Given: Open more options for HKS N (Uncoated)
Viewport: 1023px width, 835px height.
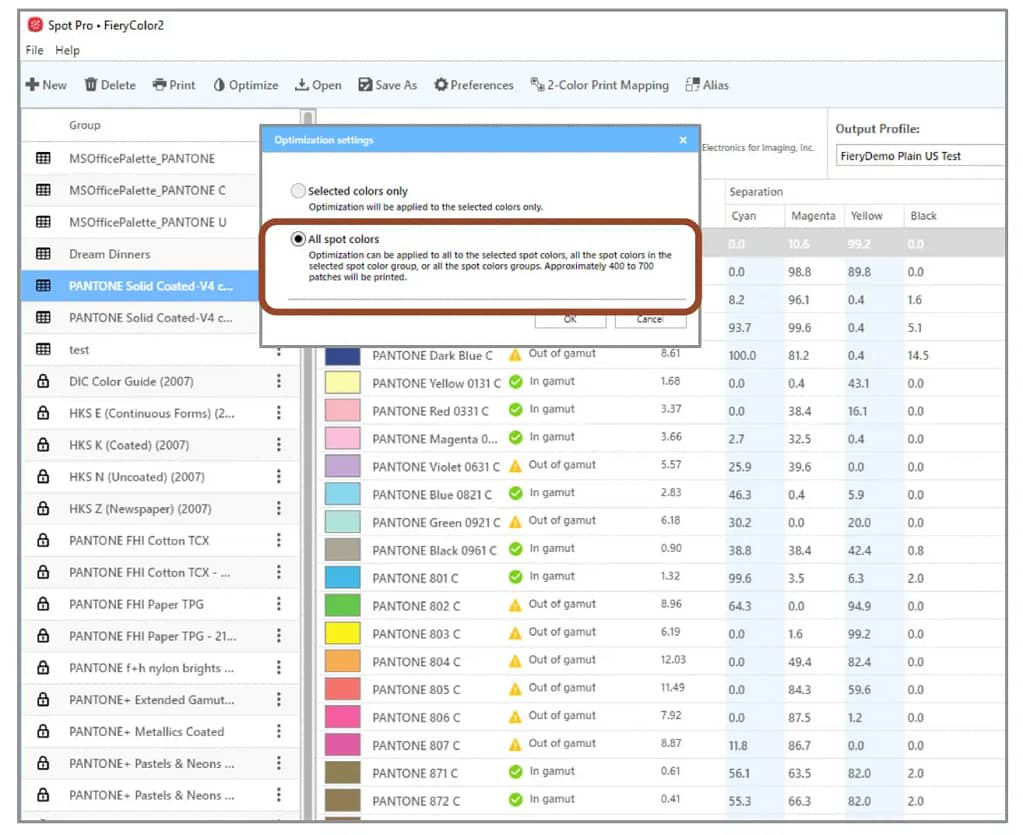Looking at the screenshot, I should point(279,476).
